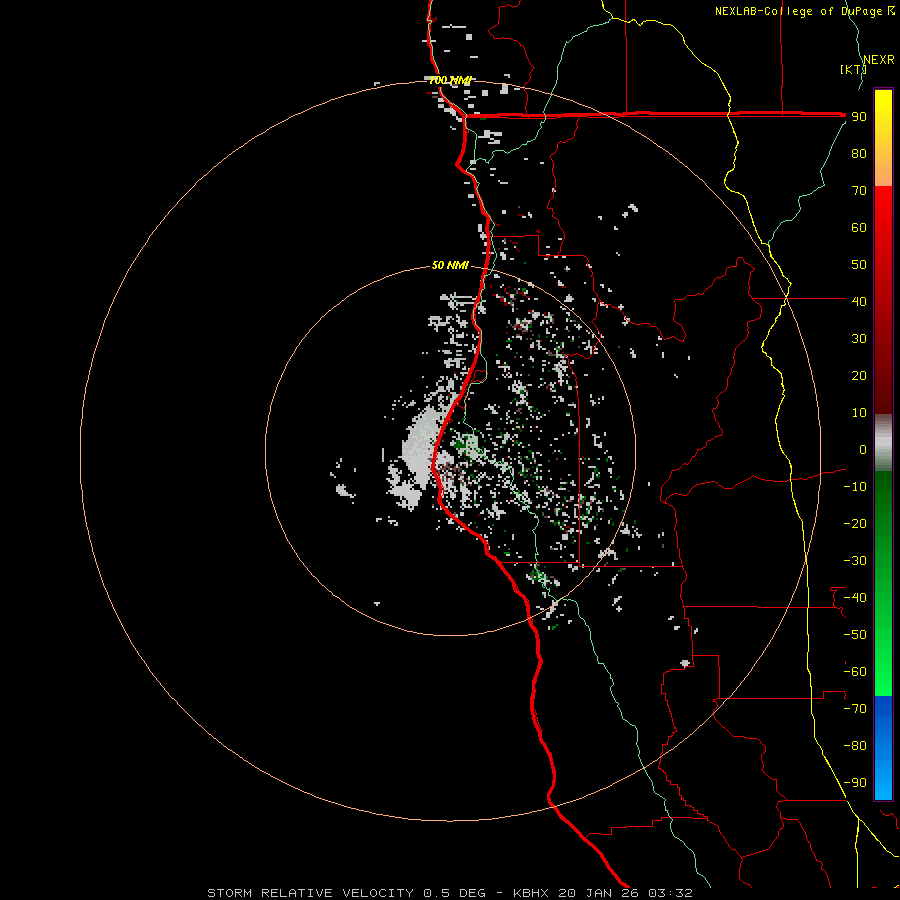Click the -80 value on the velocity scale
This screenshot has height=900, width=900.
[855, 746]
